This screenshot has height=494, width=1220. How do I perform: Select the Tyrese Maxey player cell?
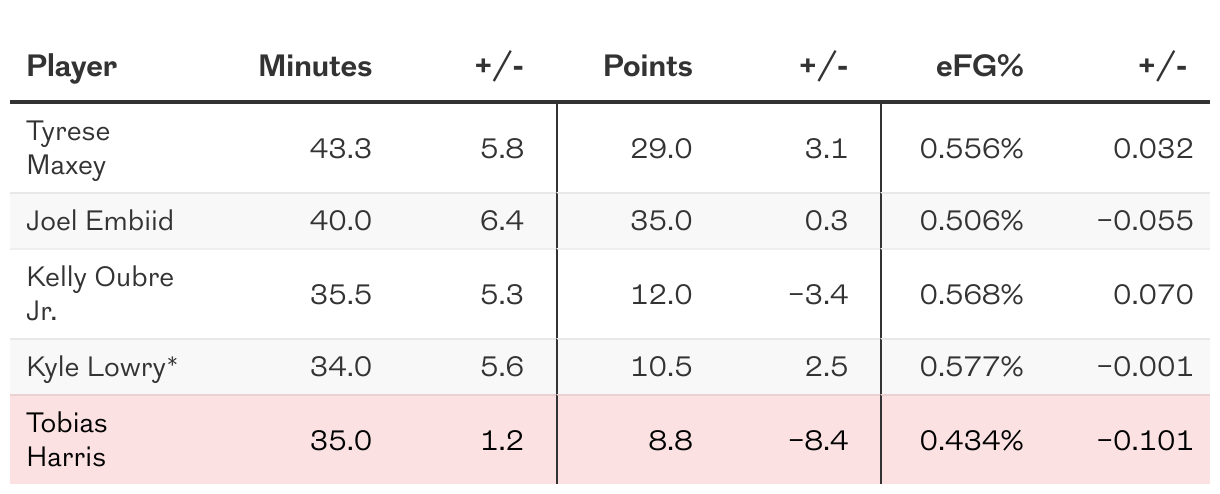click(68, 148)
